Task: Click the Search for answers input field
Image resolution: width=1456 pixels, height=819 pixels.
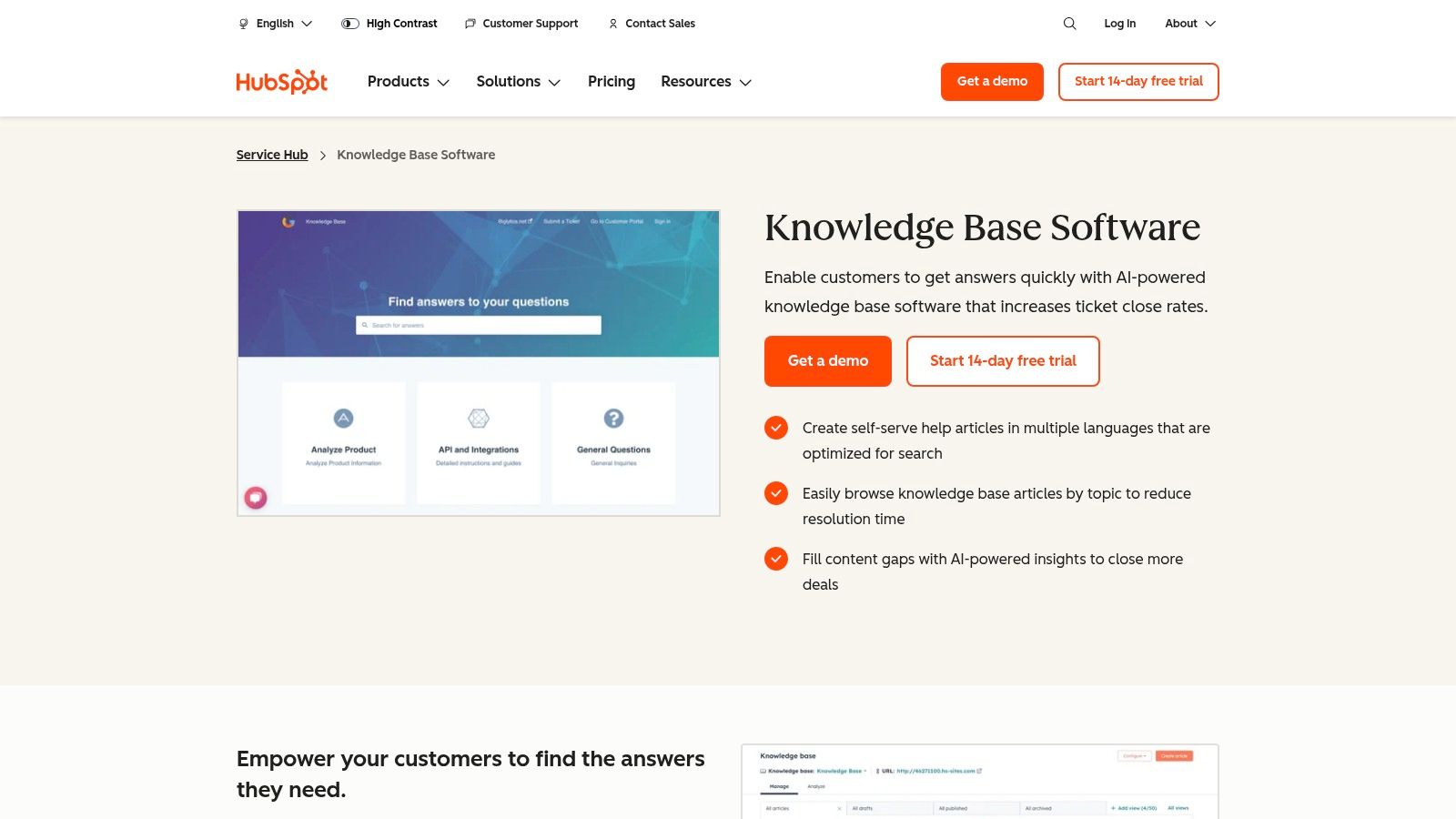Action: point(479,325)
